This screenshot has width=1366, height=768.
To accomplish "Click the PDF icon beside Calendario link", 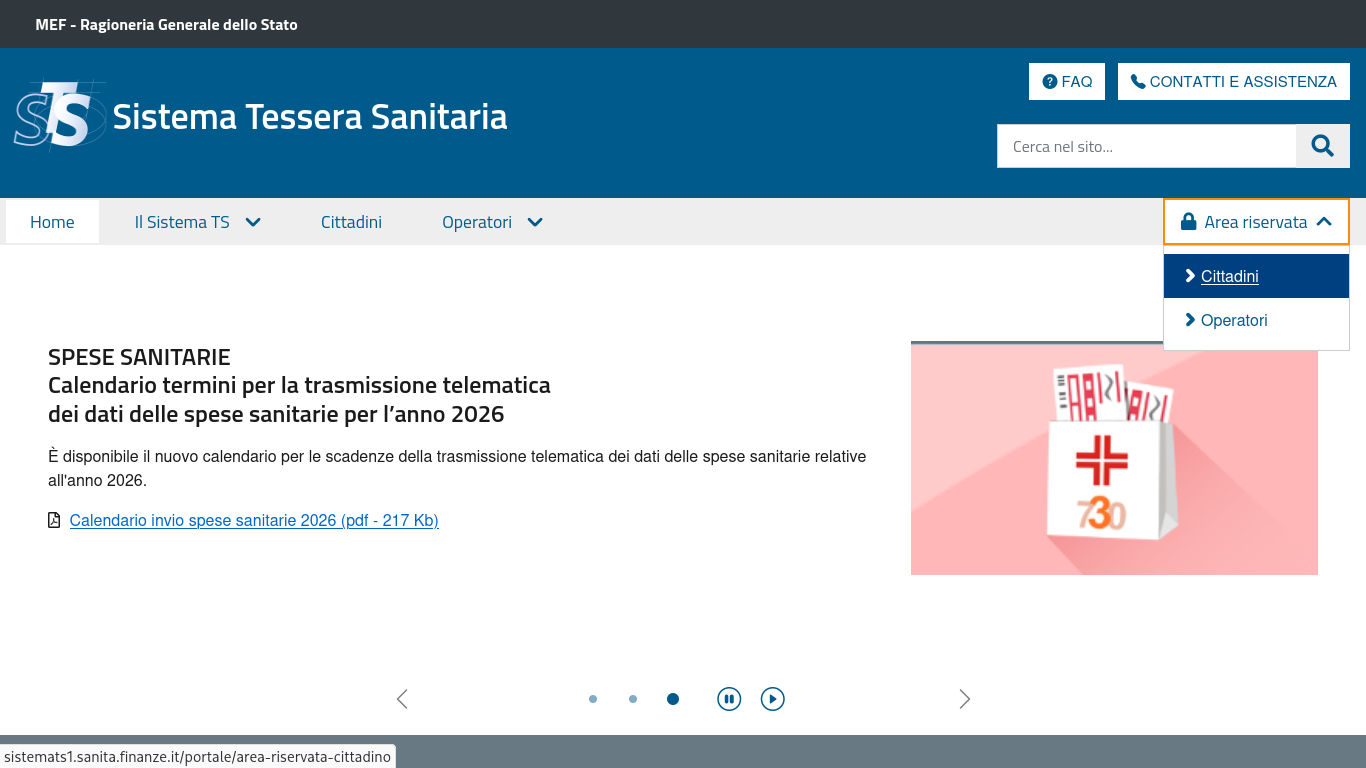I will coord(54,520).
